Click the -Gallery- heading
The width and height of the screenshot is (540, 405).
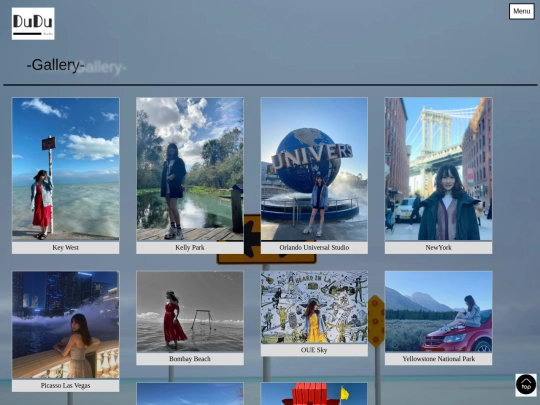55,65
